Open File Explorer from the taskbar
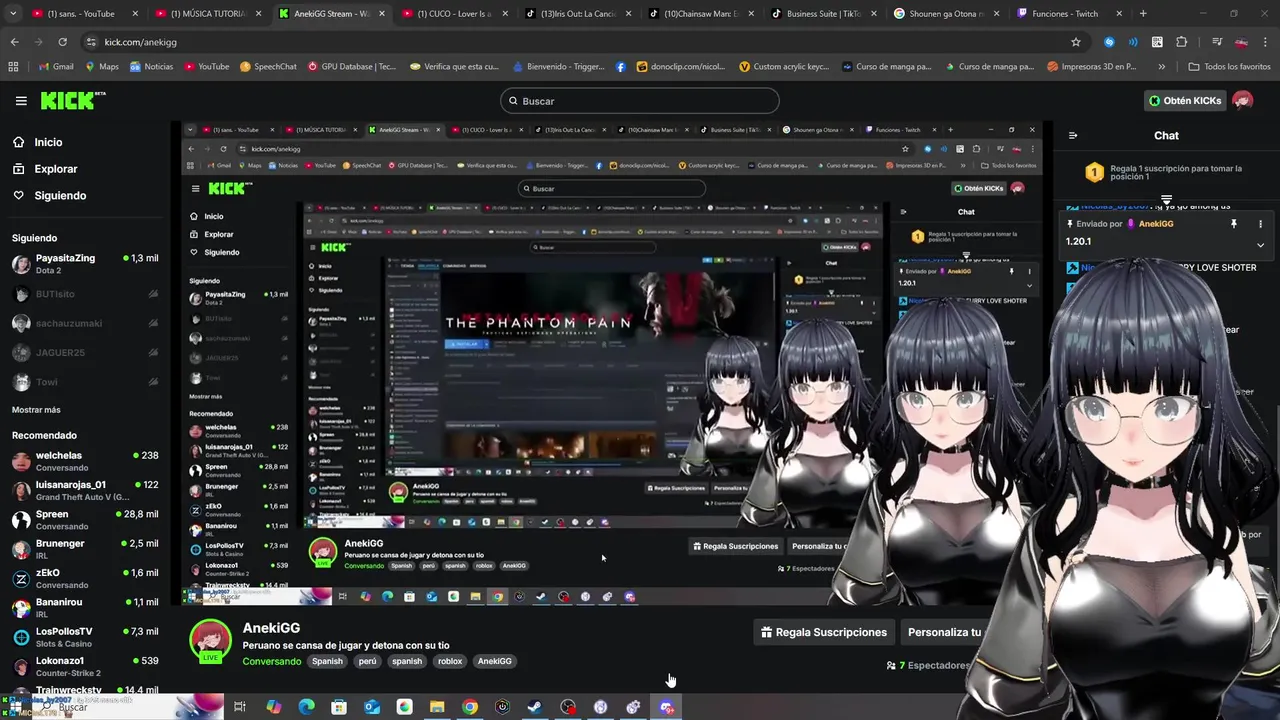 pyautogui.click(x=437, y=707)
